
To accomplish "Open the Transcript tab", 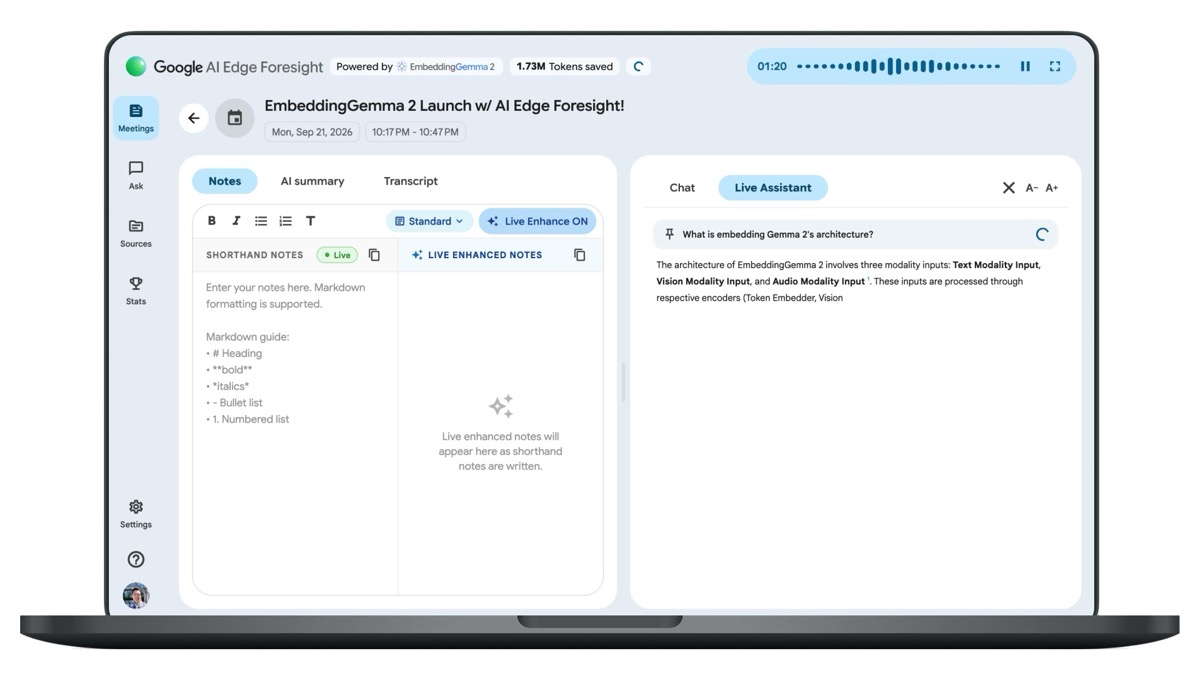I will tap(411, 181).
